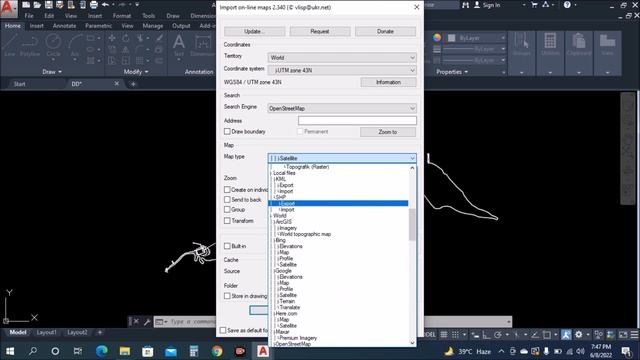Enable the Transform checkbox
Image resolution: width=640 pixels, height=360 pixels.
tap(227, 221)
